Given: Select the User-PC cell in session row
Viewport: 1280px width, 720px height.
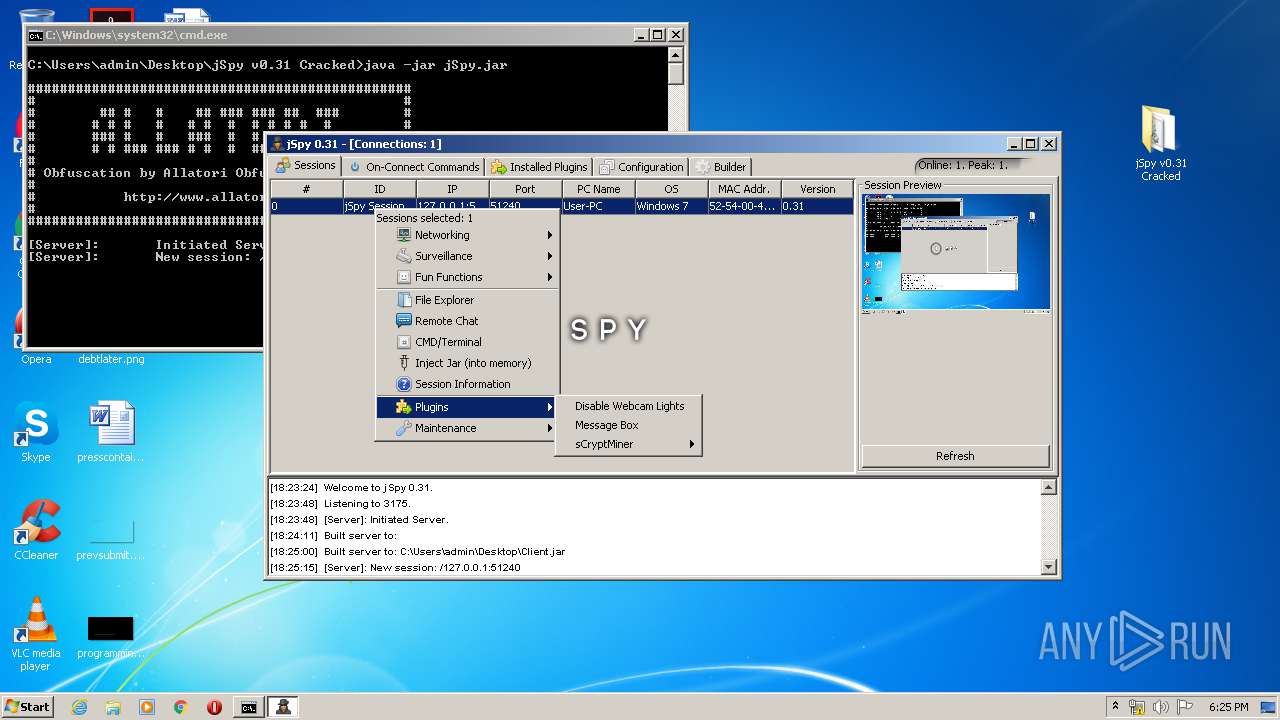Looking at the screenshot, I should [x=599, y=206].
